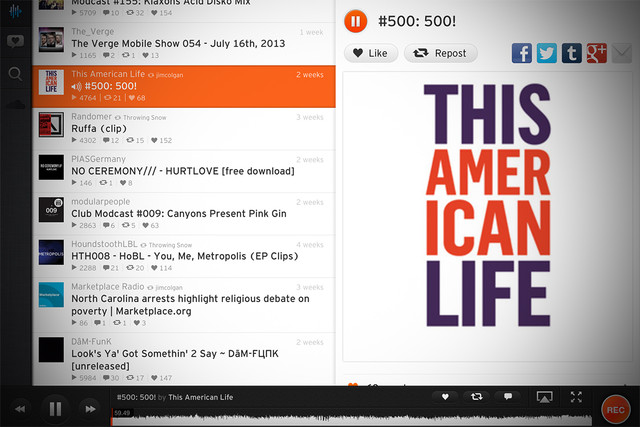Toggle fullscreen with the expand arrows icon
This screenshot has width=640, height=427.
pos(576,397)
